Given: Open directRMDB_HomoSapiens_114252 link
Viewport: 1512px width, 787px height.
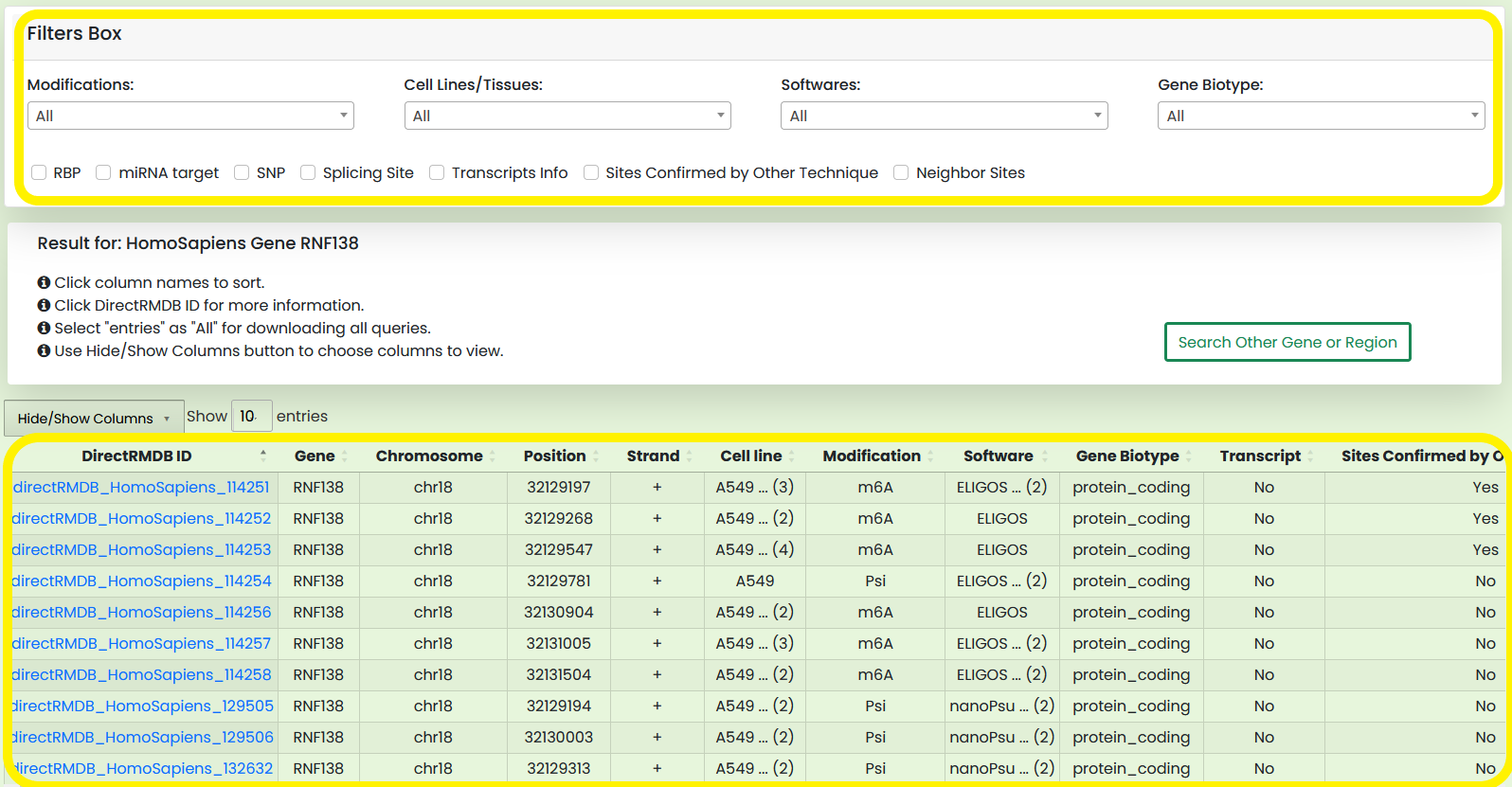Looking at the screenshot, I should [x=141, y=518].
